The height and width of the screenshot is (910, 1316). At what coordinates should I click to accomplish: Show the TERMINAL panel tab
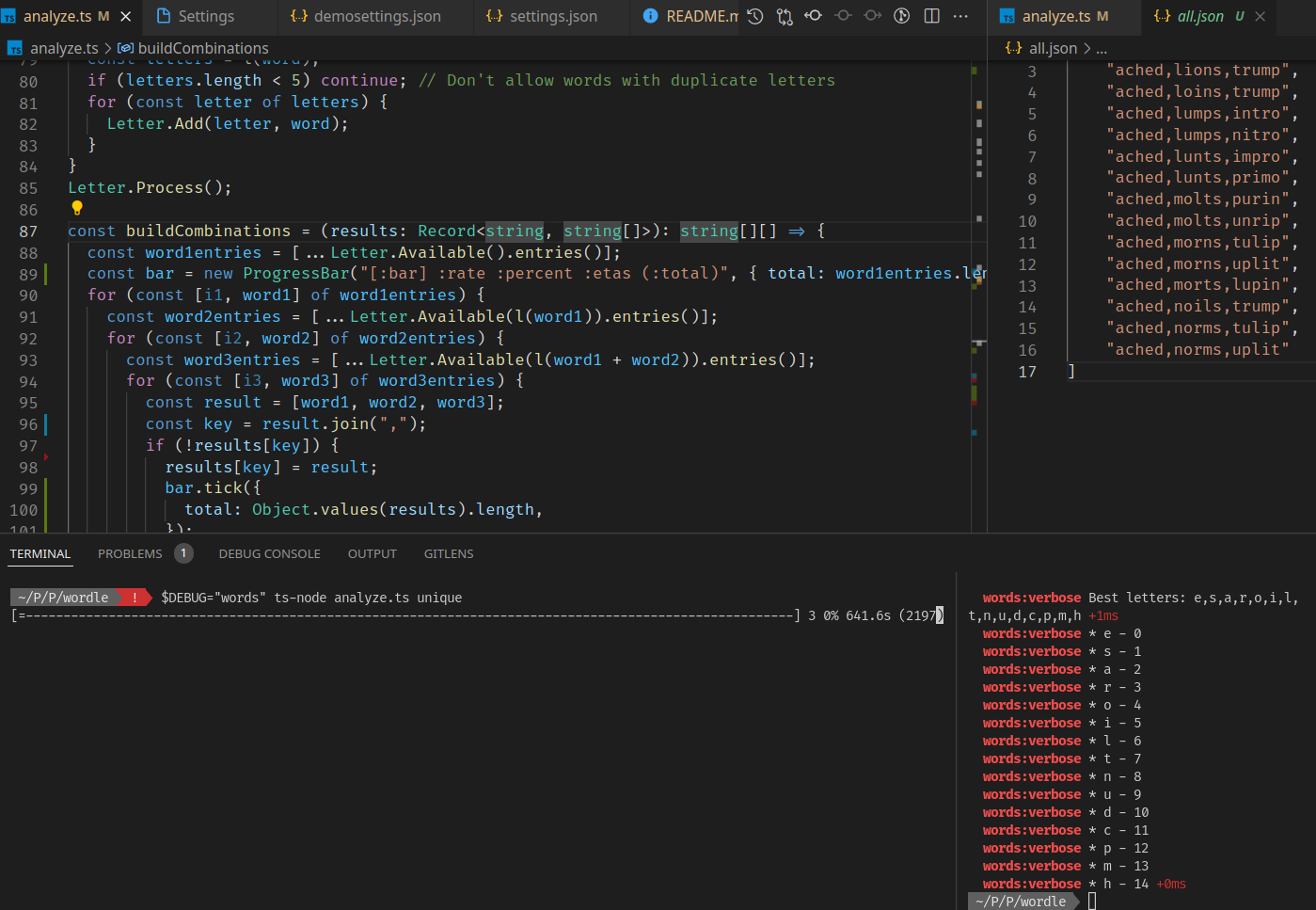tap(40, 553)
